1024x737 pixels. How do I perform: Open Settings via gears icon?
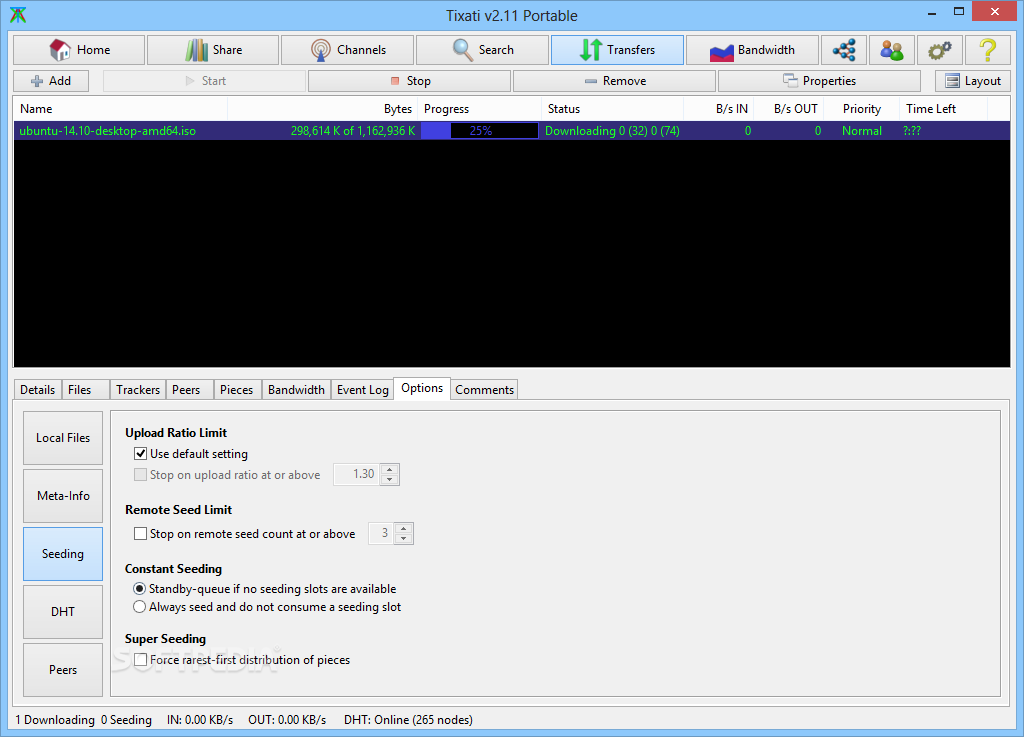click(940, 50)
